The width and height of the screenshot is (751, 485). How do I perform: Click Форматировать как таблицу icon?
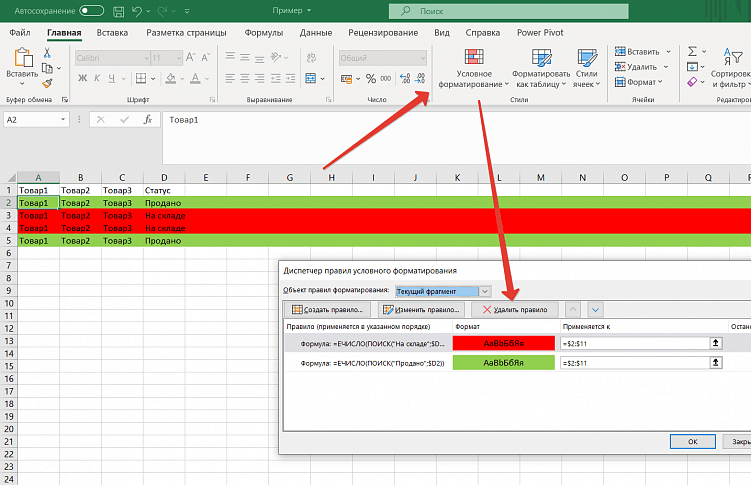click(541, 68)
